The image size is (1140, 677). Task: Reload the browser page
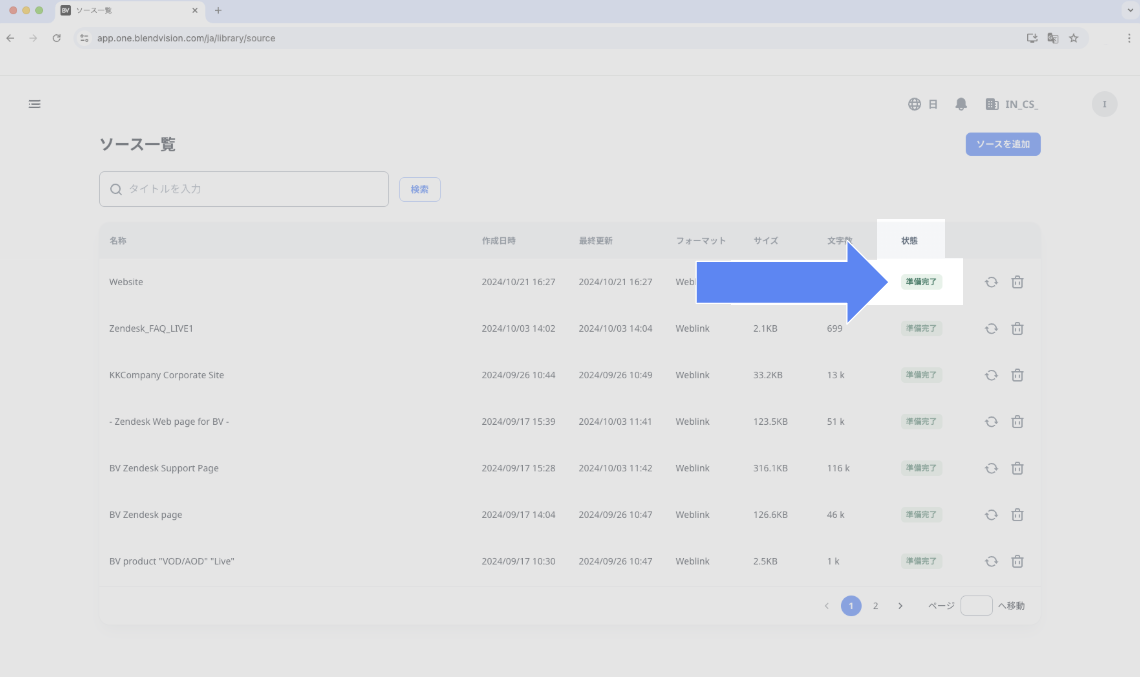pos(57,38)
